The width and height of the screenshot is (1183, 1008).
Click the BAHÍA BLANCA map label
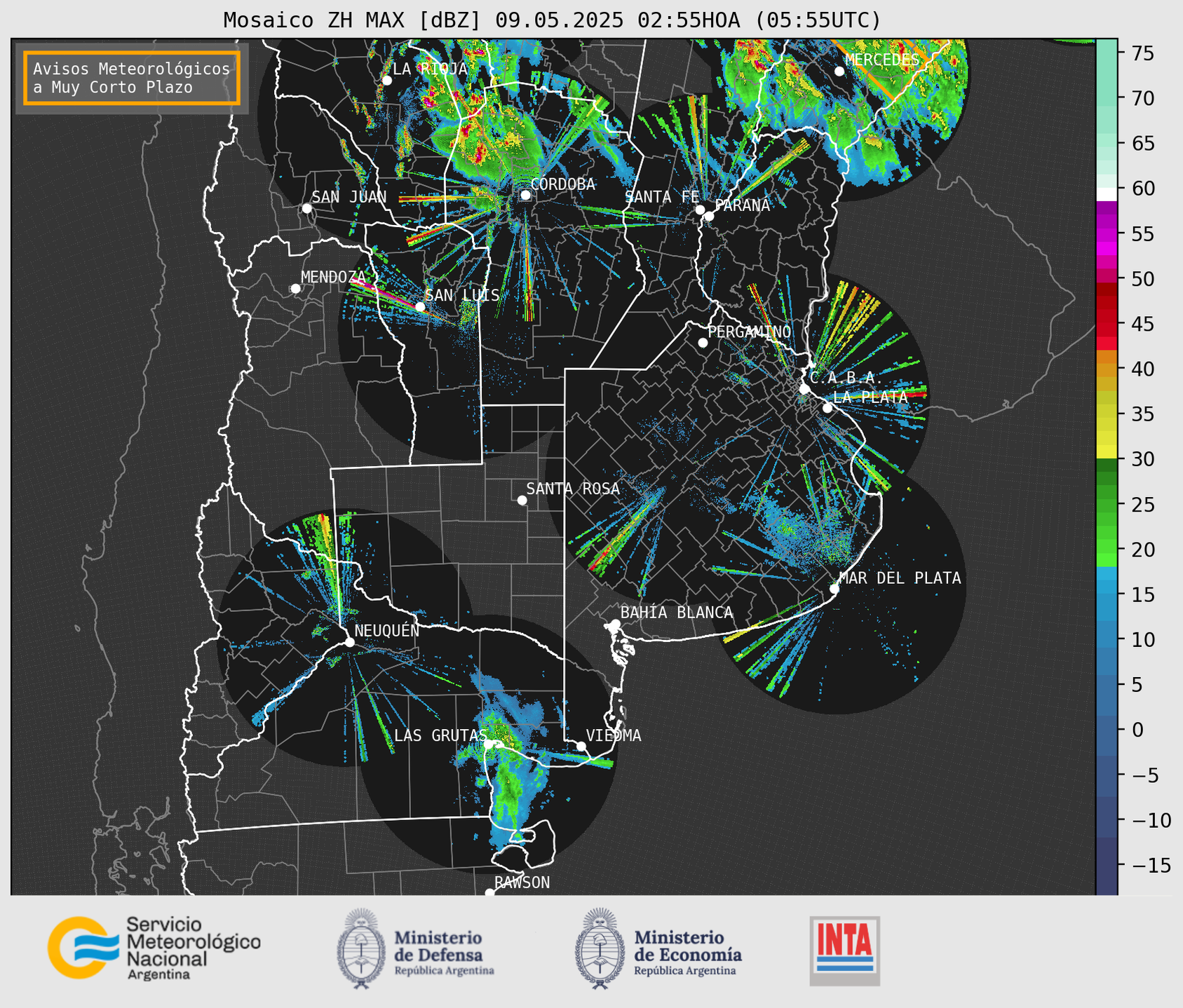(x=677, y=613)
